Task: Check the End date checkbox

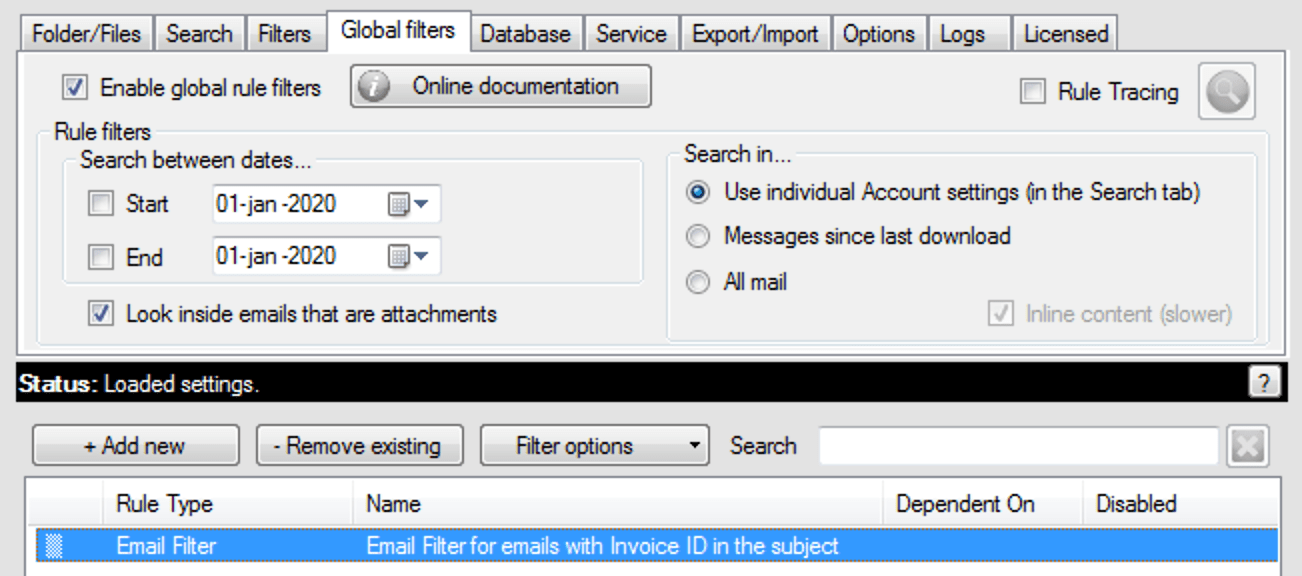Action: click(x=101, y=258)
